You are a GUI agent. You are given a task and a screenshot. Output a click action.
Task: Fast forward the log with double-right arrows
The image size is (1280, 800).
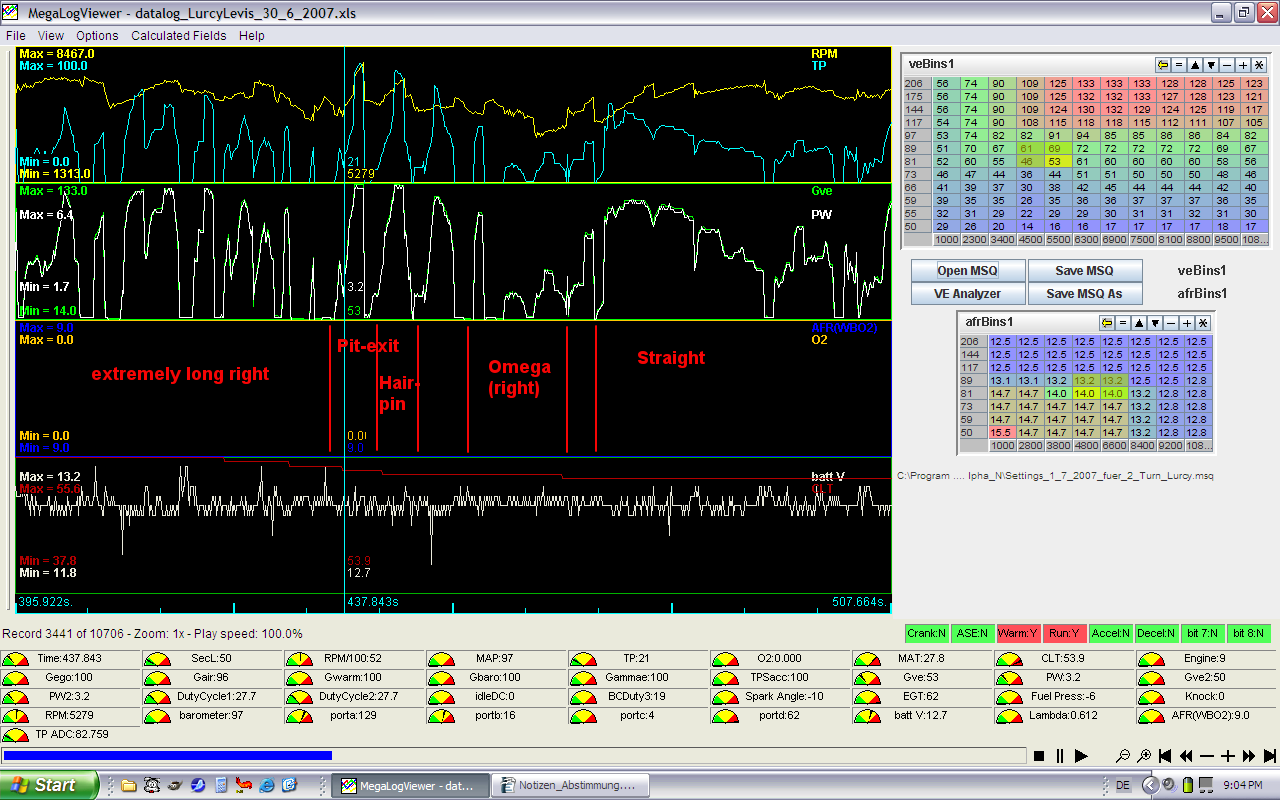tap(1250, 756)
